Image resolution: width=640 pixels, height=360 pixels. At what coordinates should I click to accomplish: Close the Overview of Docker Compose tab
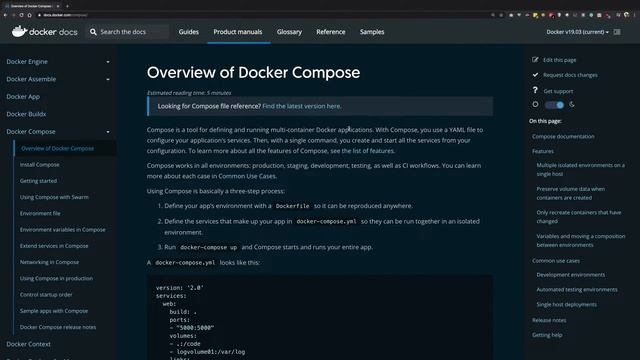click(x=58, y=6)
